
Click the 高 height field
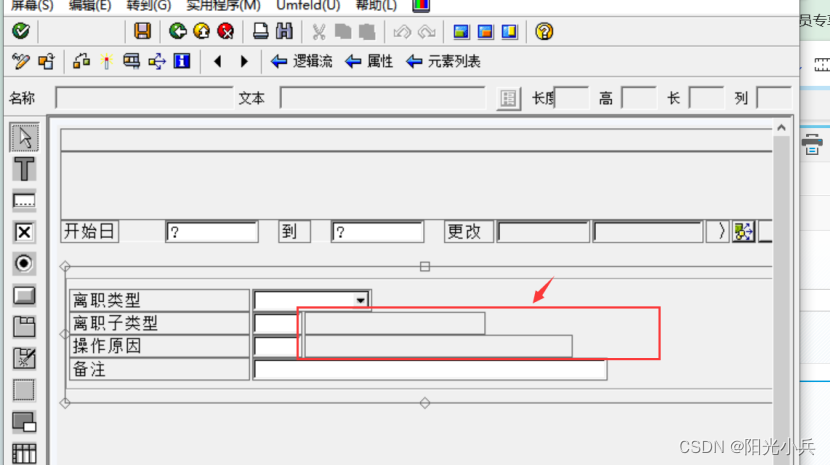coord(638,98)
